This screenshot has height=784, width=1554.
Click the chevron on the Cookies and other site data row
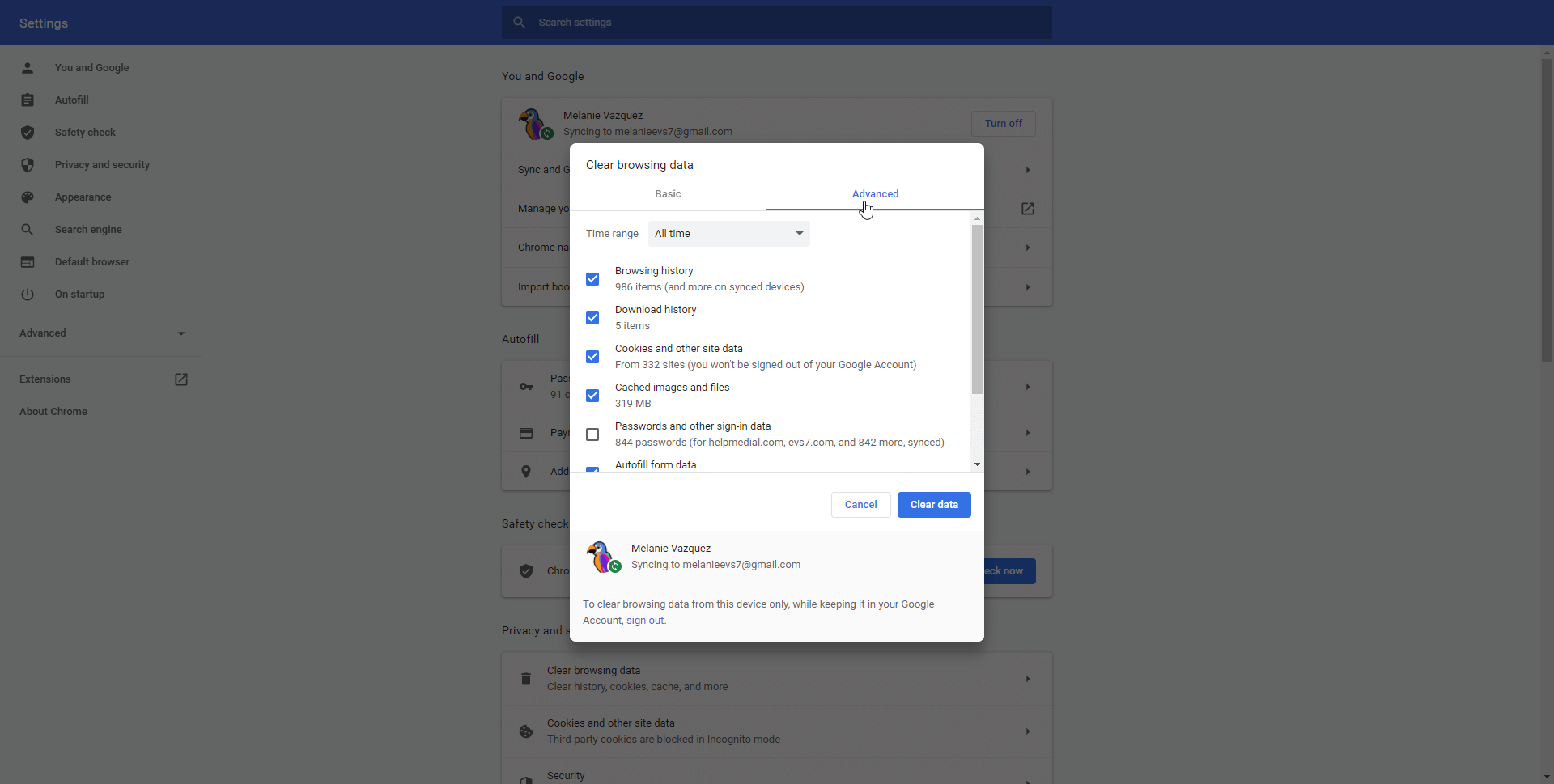point(1028,731)
